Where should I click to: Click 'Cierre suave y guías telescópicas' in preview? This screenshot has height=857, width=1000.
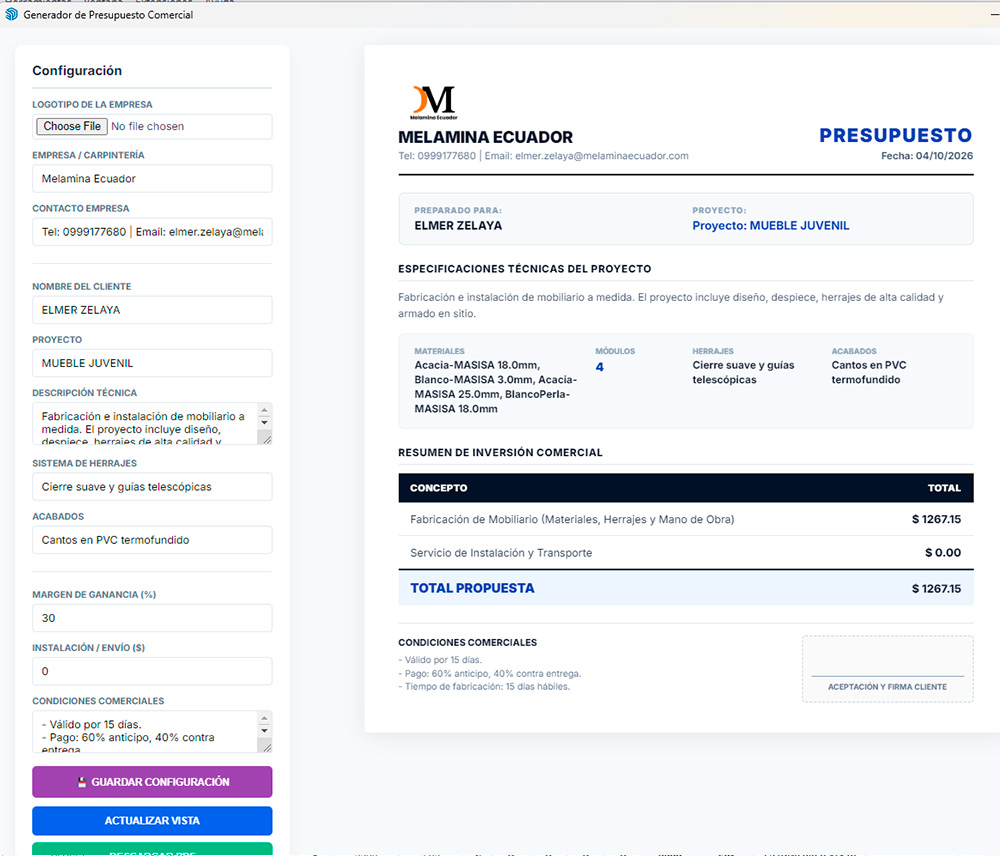[743, 372]
